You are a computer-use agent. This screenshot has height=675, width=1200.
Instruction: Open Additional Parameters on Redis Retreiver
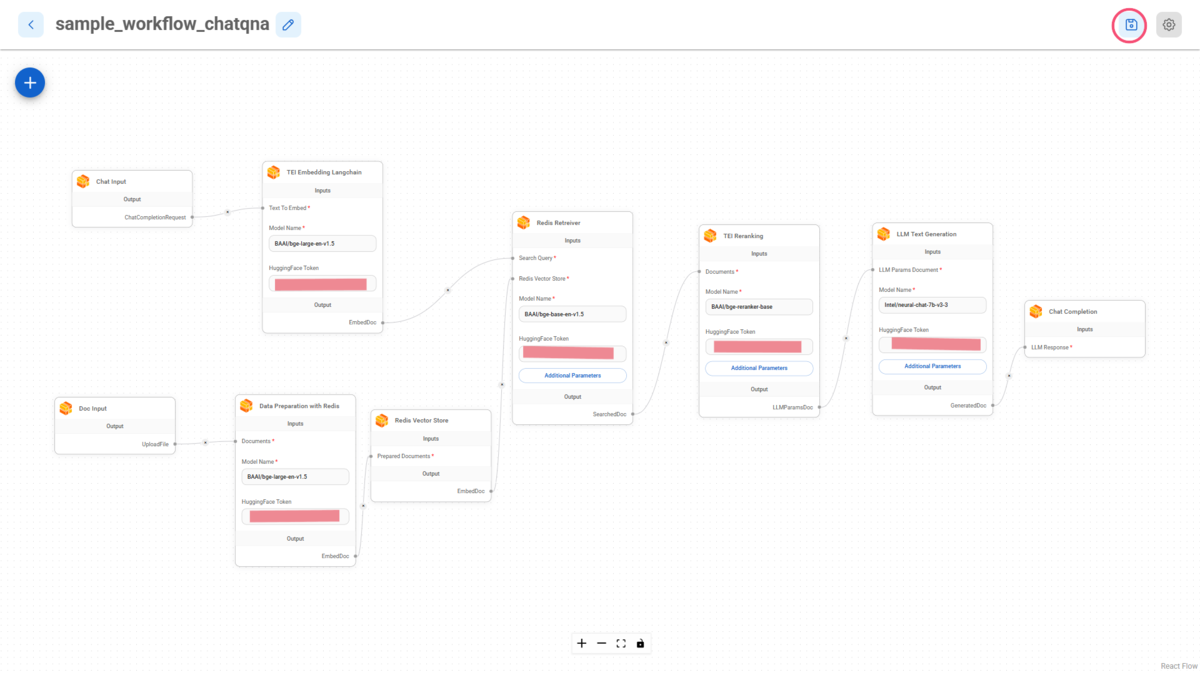(572, 375)
